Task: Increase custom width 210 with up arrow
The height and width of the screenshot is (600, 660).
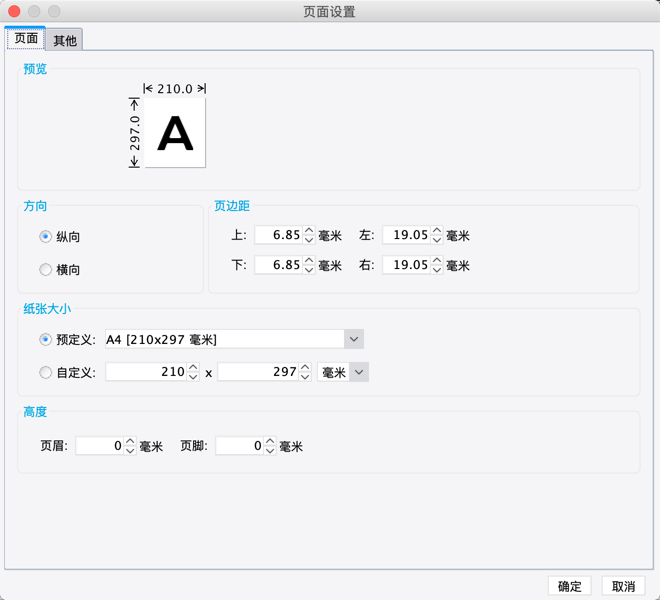Action: 193,368
